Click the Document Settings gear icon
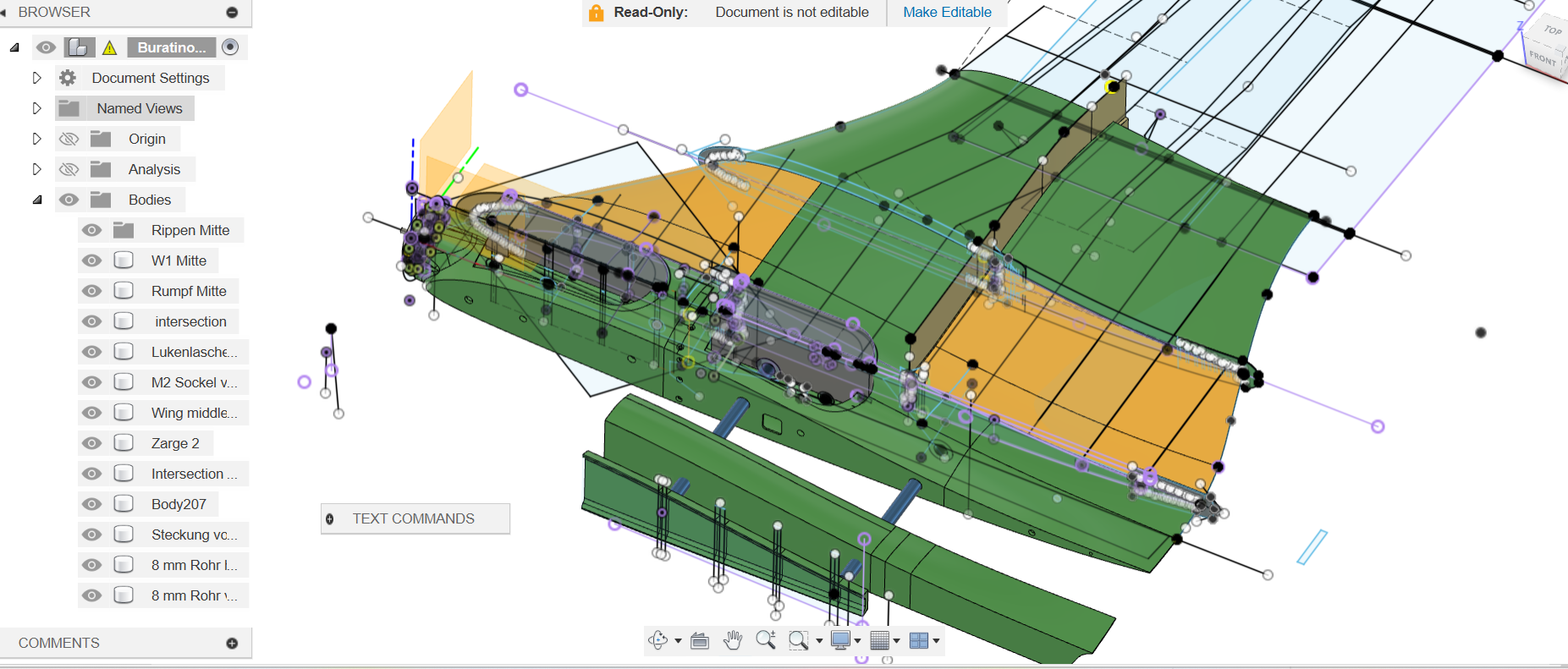The width and height of the screenshot is (1568, 669). 68,78
